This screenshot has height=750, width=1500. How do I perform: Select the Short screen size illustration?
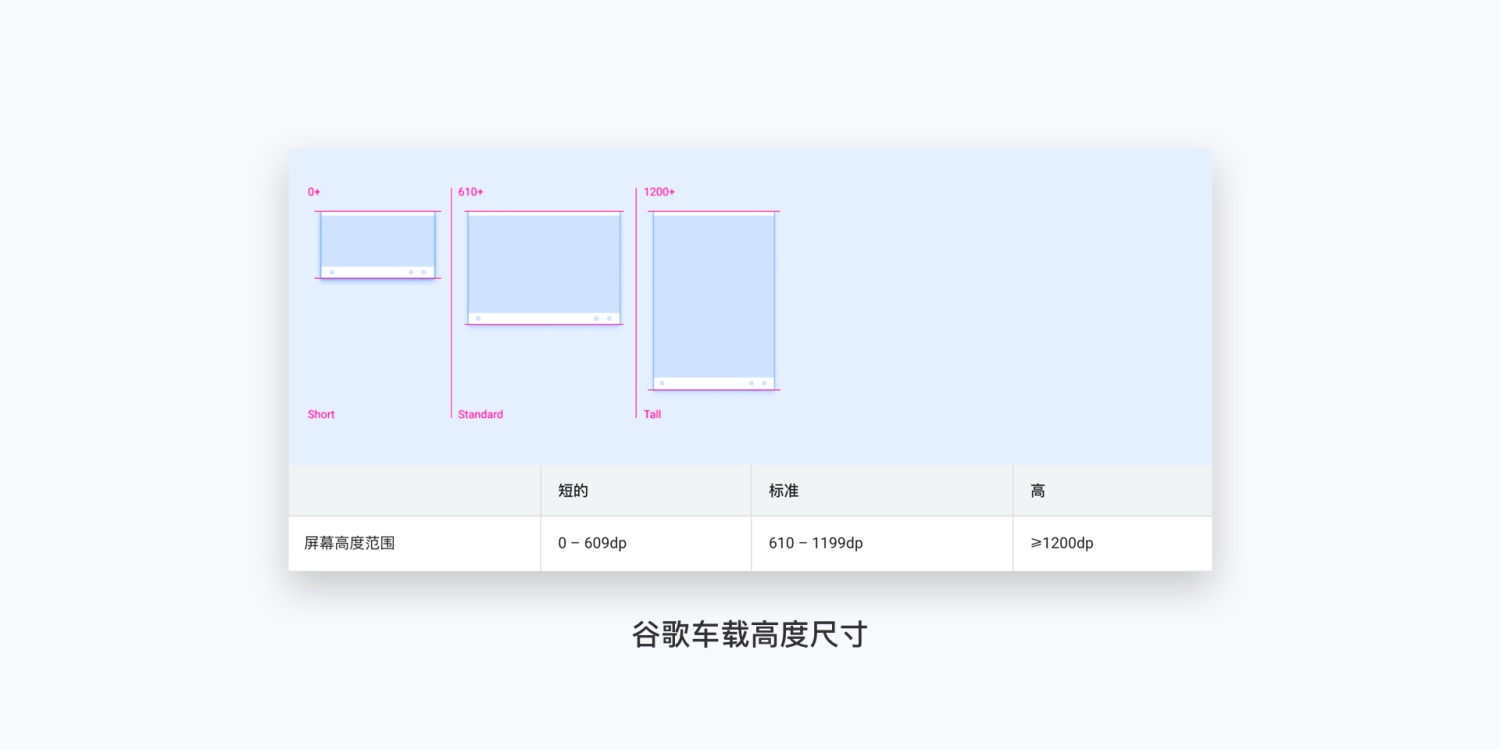pyautogui.click(x=377, y=244)
